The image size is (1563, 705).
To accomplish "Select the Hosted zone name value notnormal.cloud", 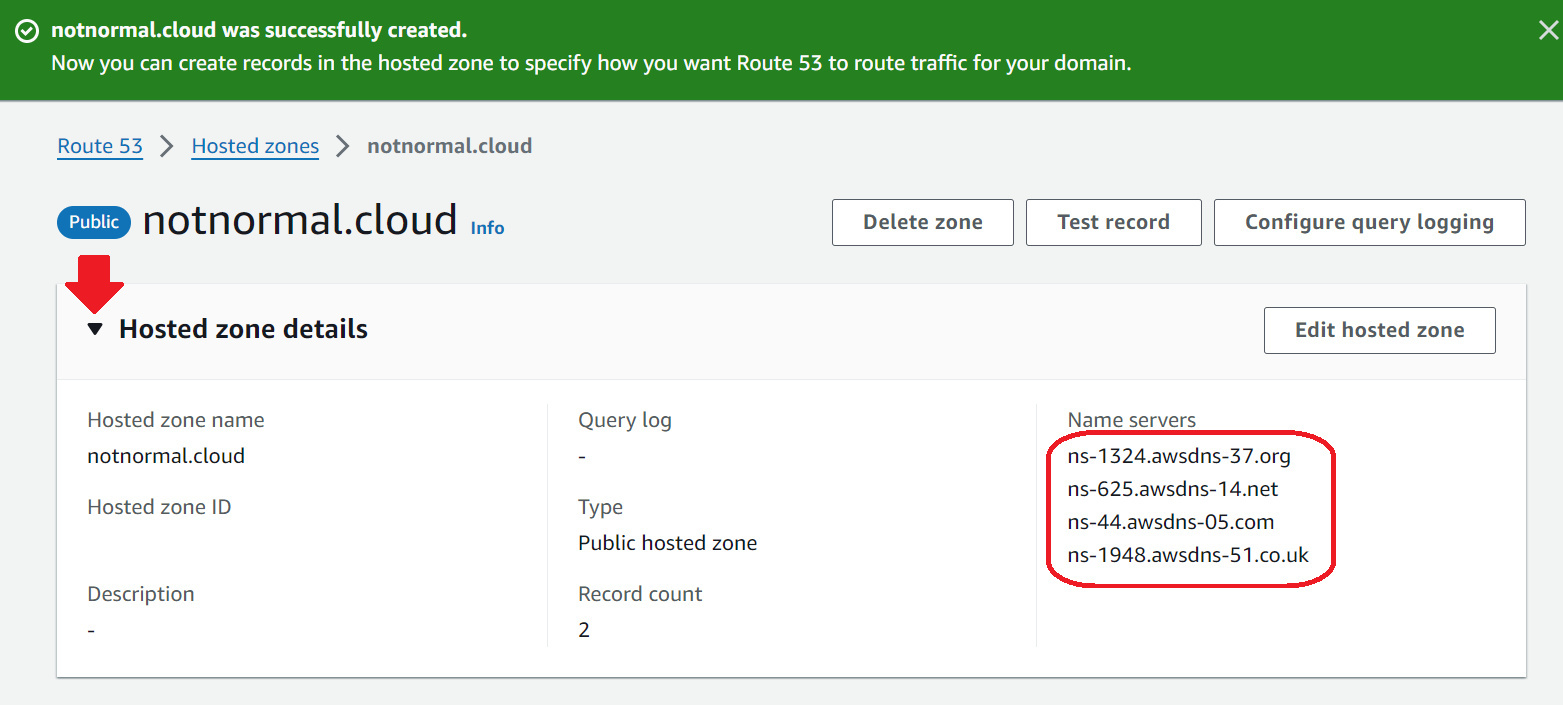I will click(166, 455).
